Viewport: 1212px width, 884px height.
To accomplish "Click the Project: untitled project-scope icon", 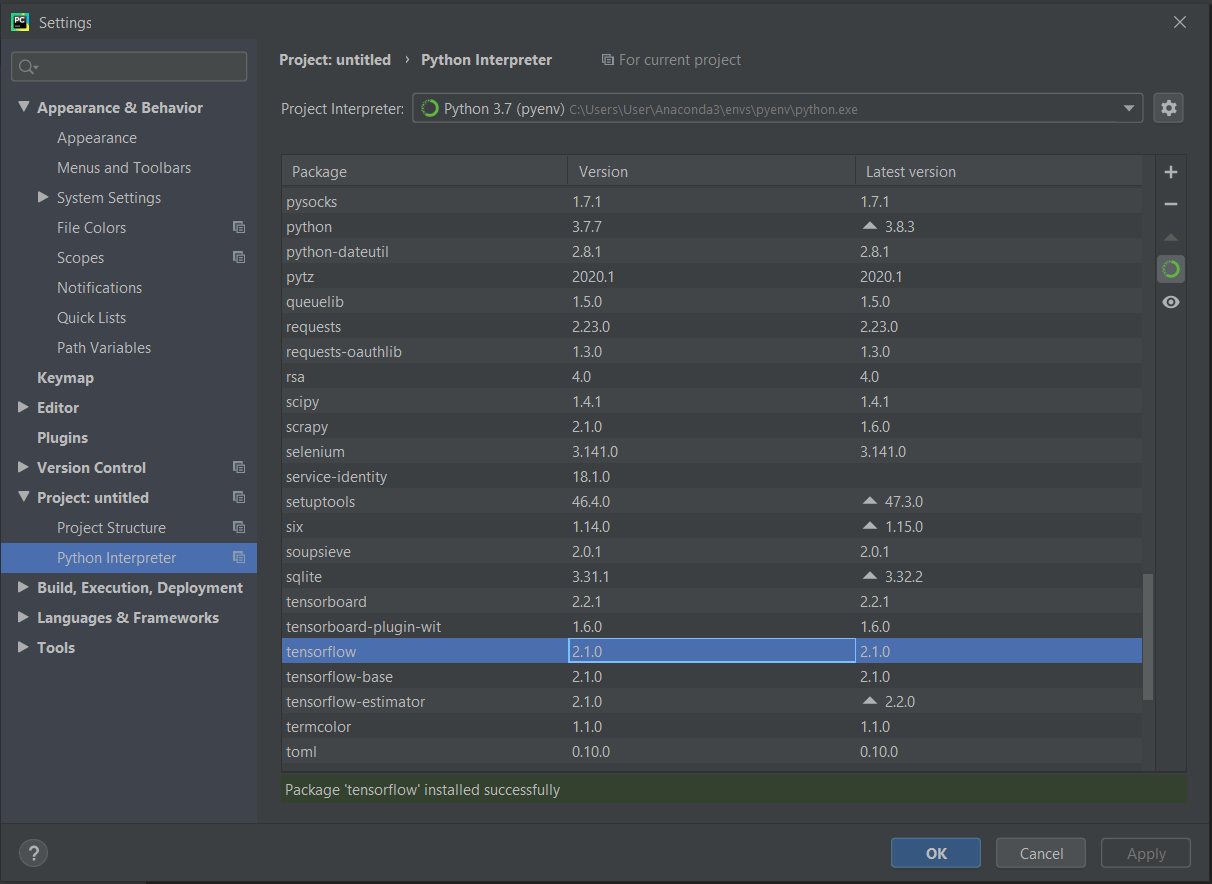I will click(239, 498).
